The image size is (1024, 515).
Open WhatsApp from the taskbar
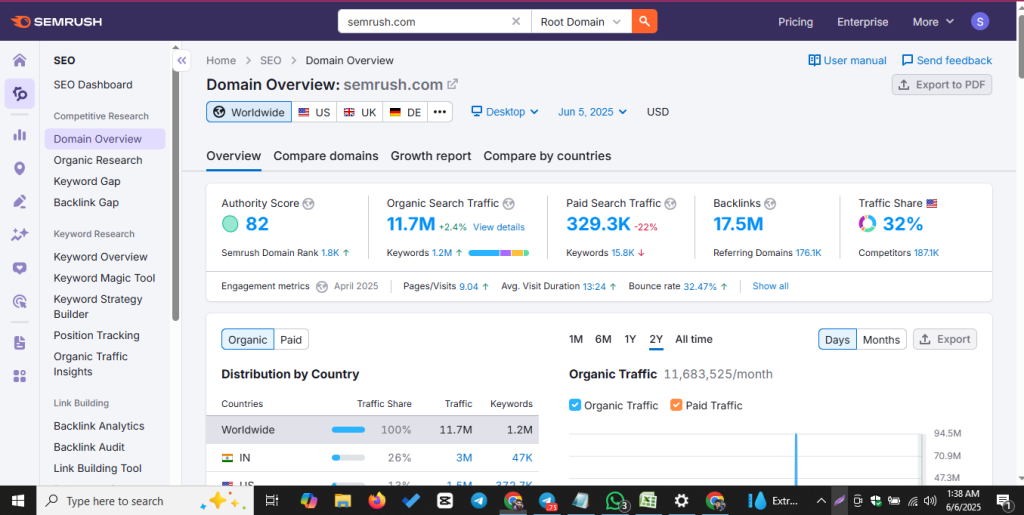point(615,501)
